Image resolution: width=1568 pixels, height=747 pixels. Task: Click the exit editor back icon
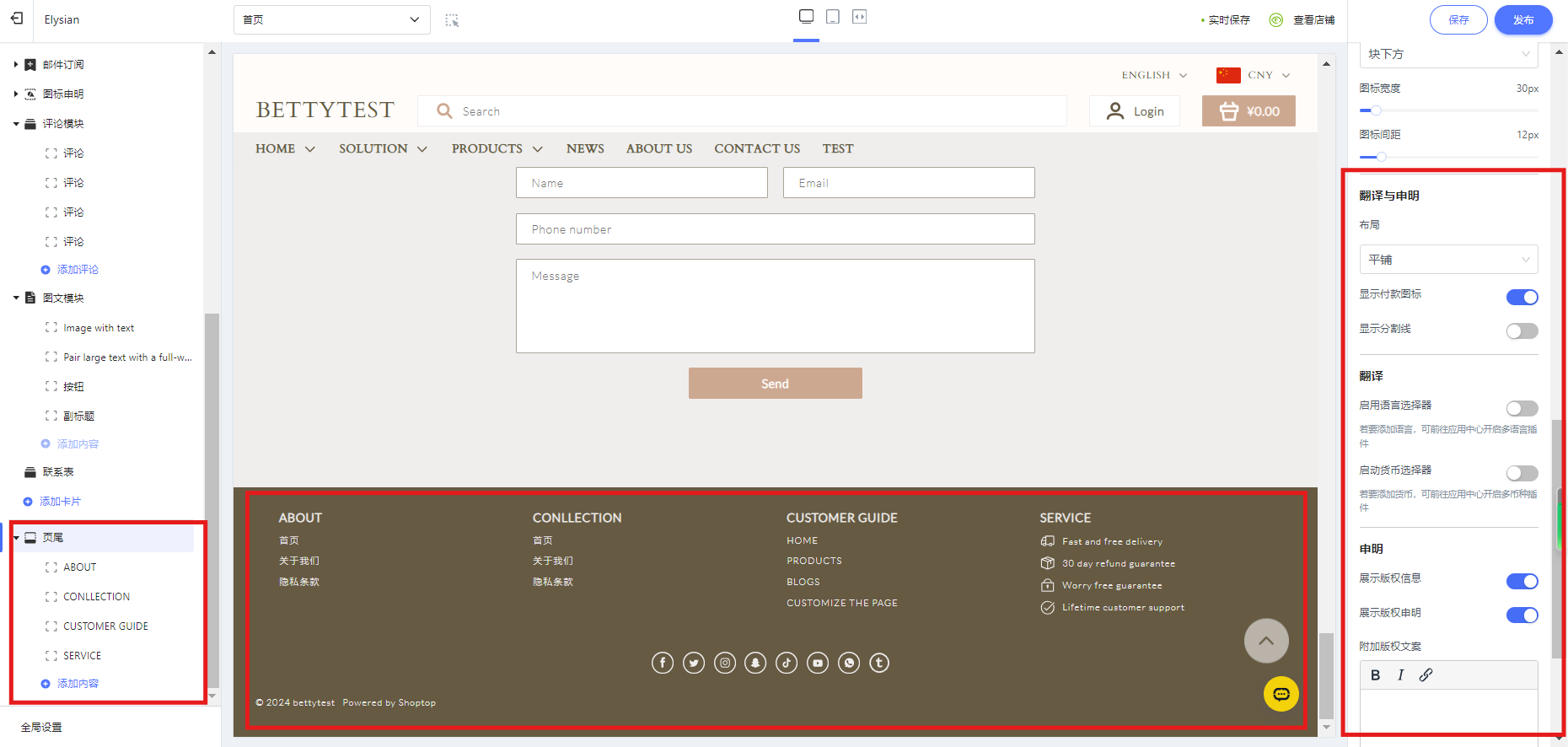click(17, 19)
